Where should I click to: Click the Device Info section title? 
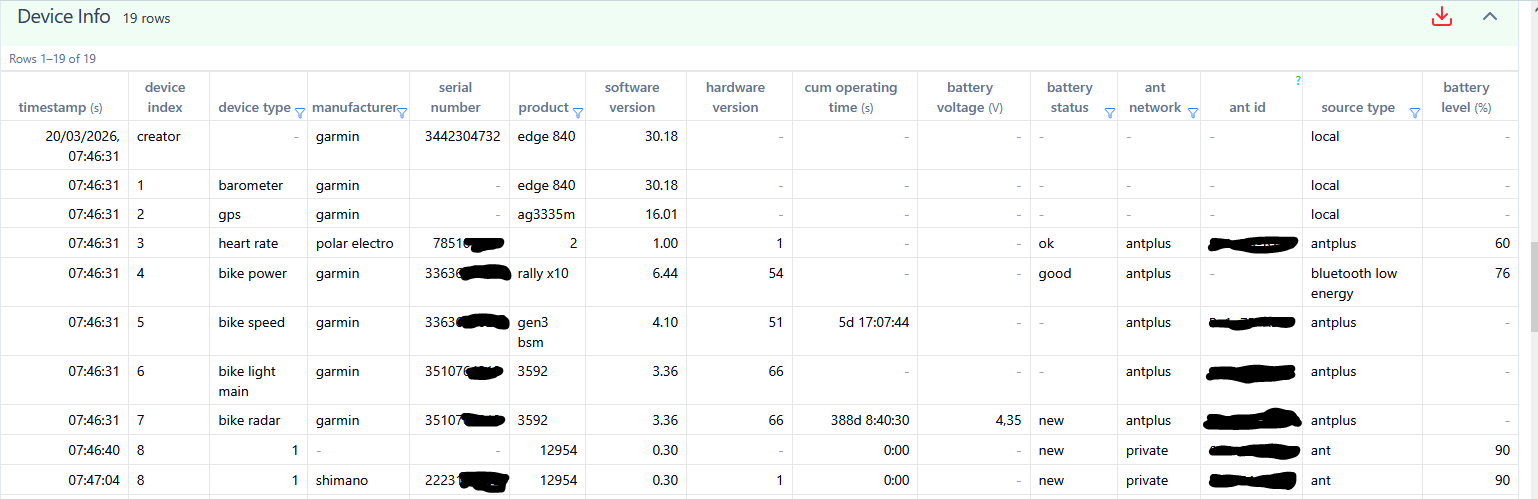tap(64, 17)
